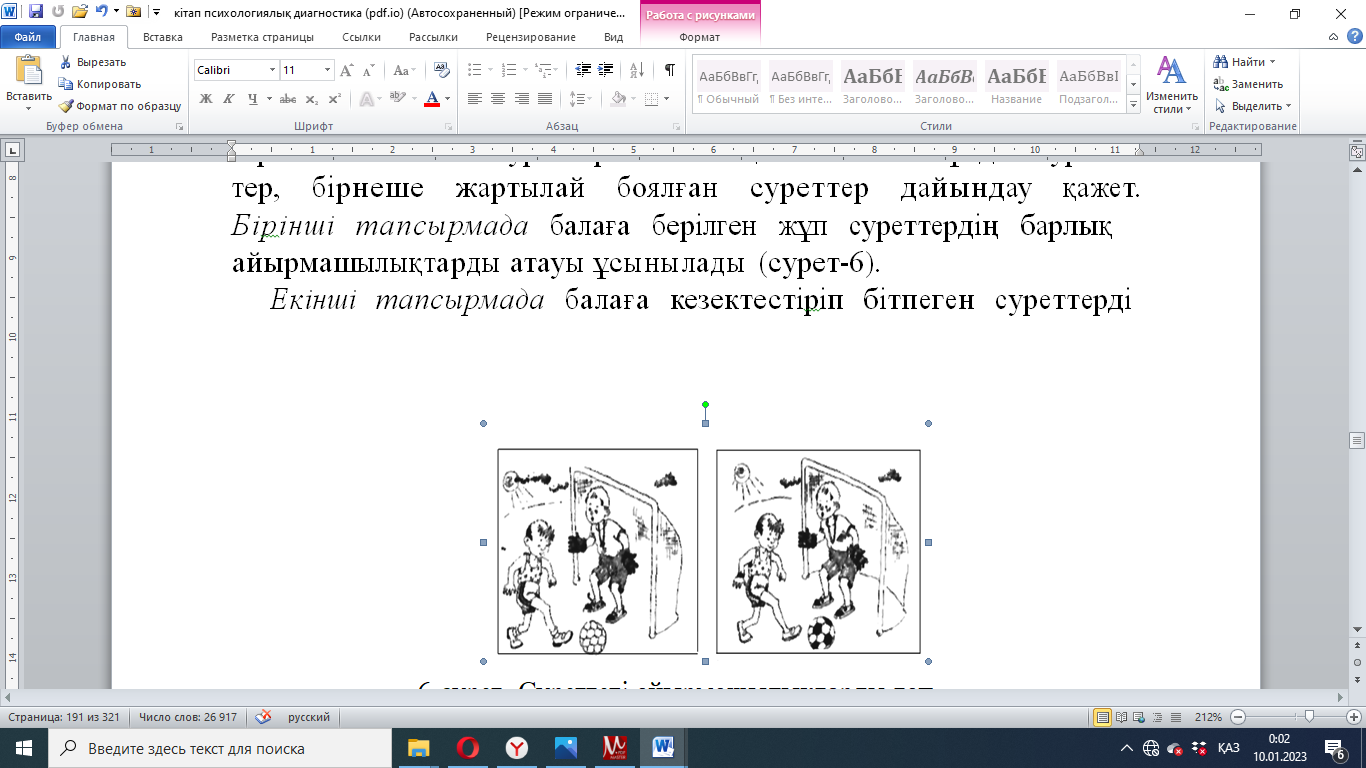The width and height of the screenshot is (1366, 768).
Task: Click the Find binoculars icon
Action: point(1221,62)
